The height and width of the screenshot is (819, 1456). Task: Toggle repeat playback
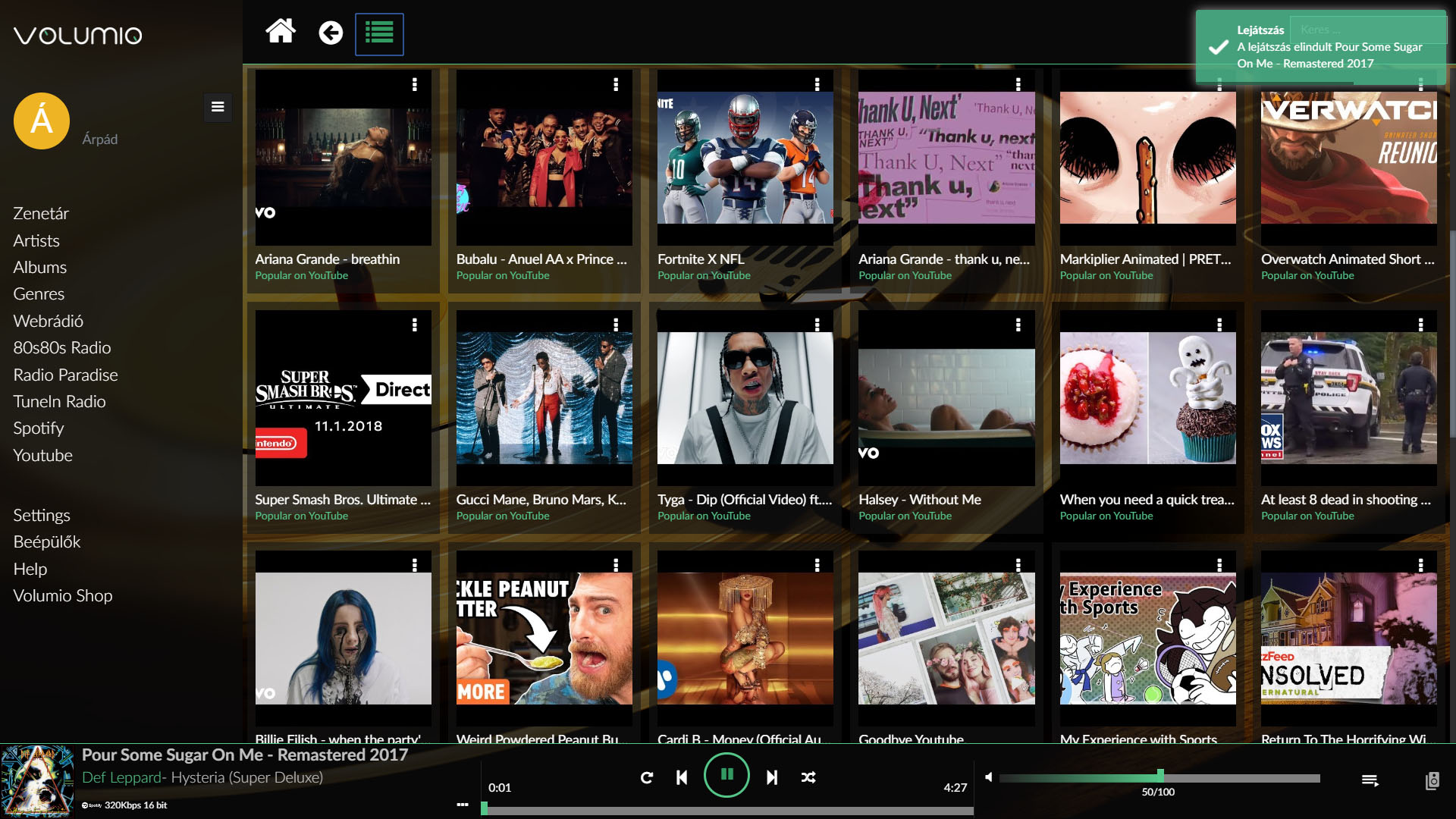pyautogui.click(x=647, y=777)
